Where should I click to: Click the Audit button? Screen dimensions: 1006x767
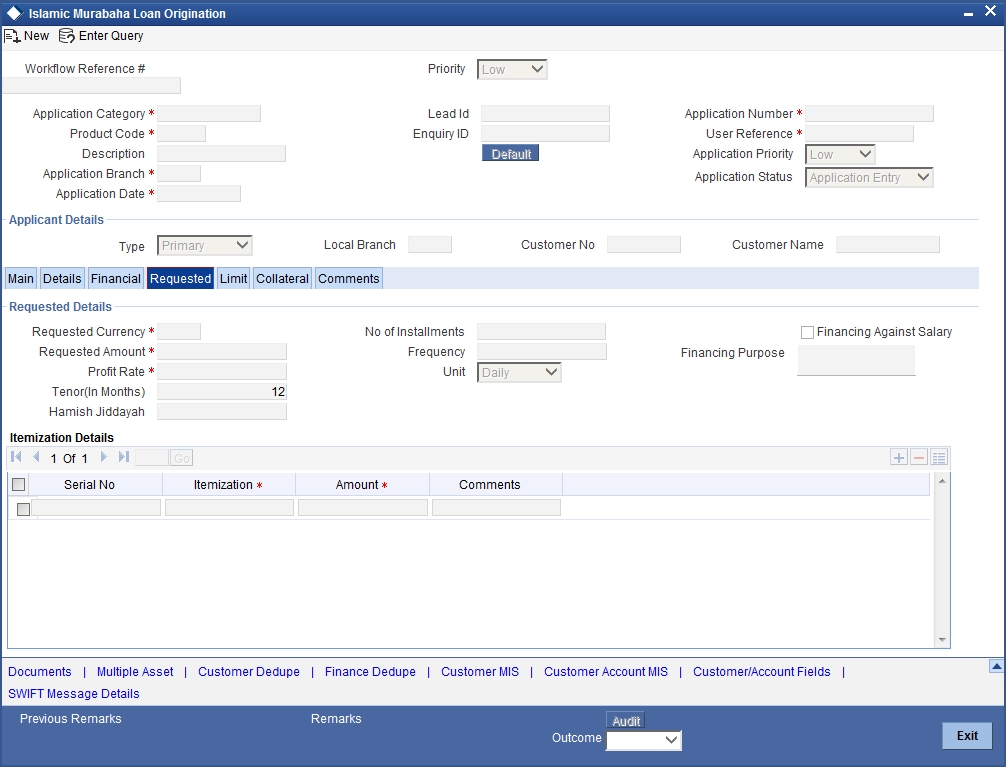(x=626, y=721)
